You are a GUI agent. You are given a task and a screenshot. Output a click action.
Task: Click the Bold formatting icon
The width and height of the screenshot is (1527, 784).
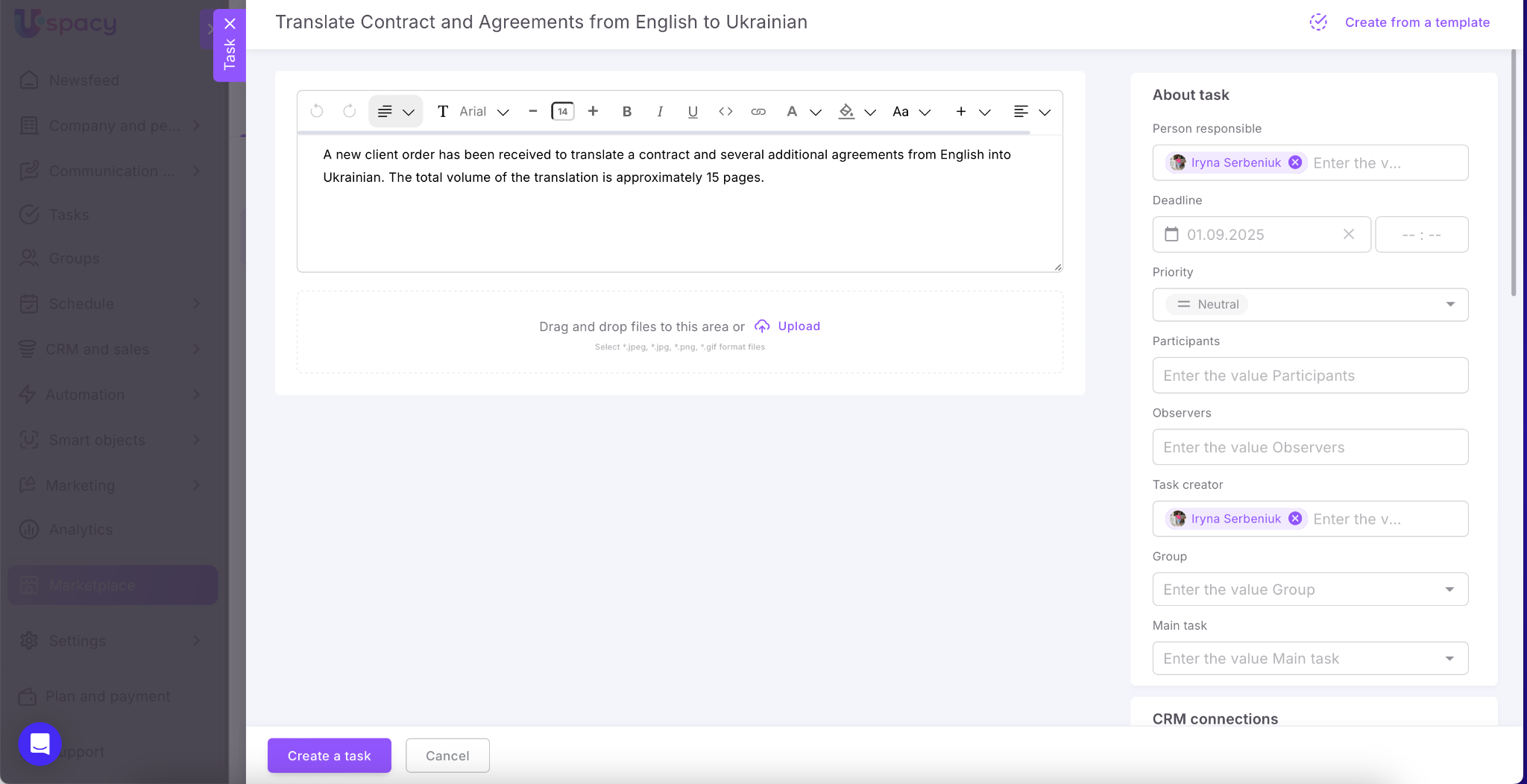point(626,112)
